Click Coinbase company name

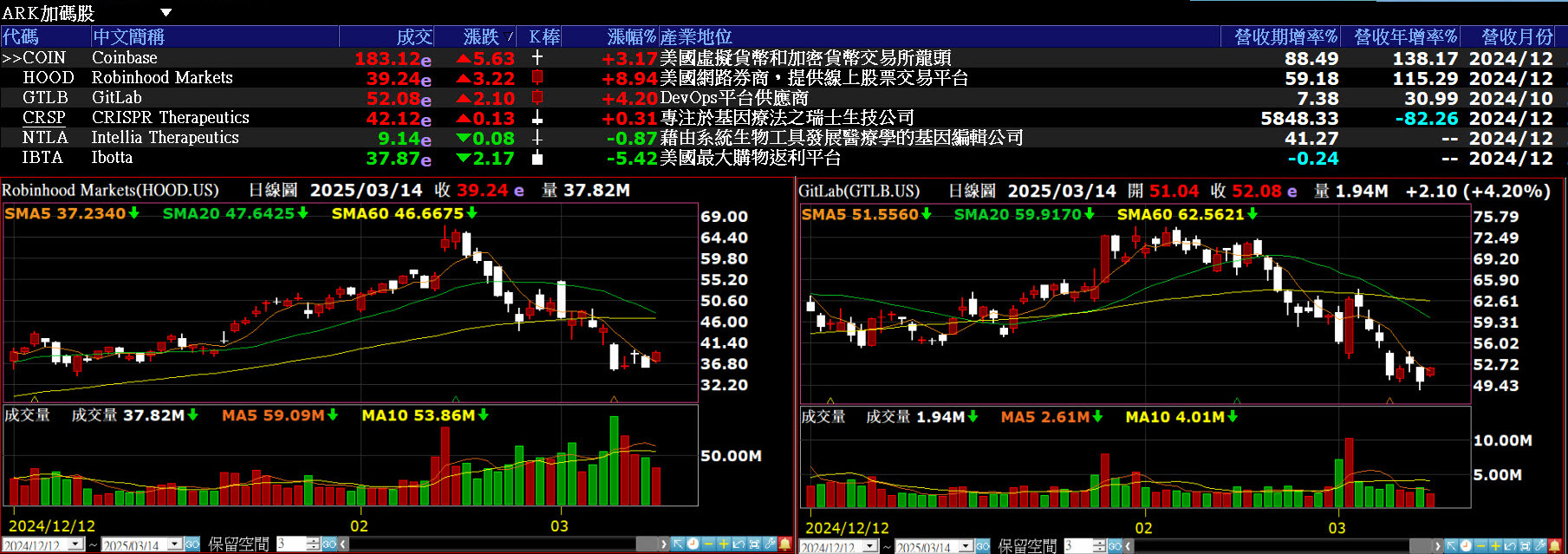pyautogui.click(x=125, y=57)
